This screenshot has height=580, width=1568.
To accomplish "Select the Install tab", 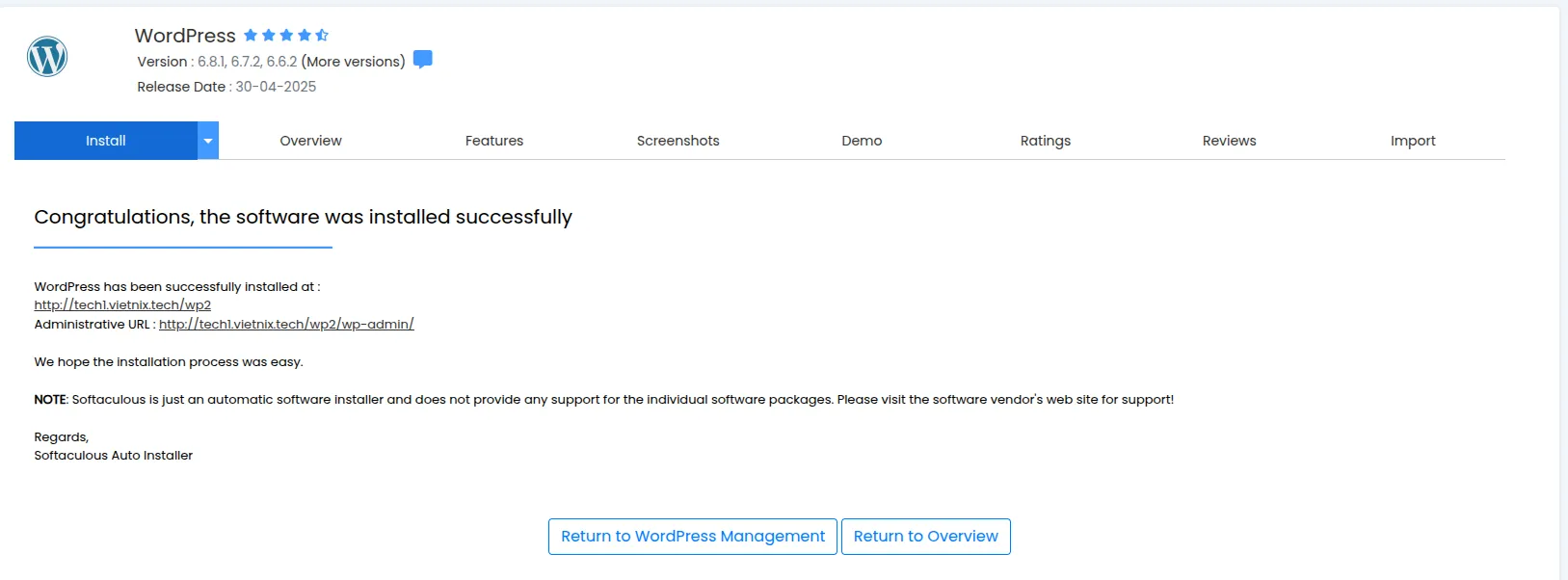I will click(x=106, y=141).
